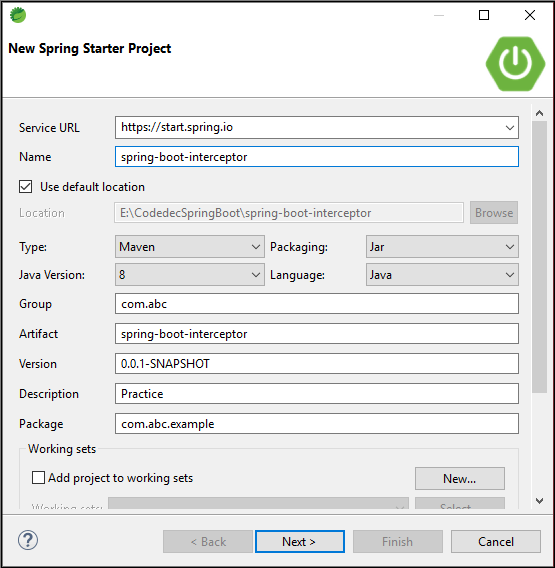
Task: Click the Spring leaf icon in title bar
Action: pyautogui.click(x=17, y=15)
